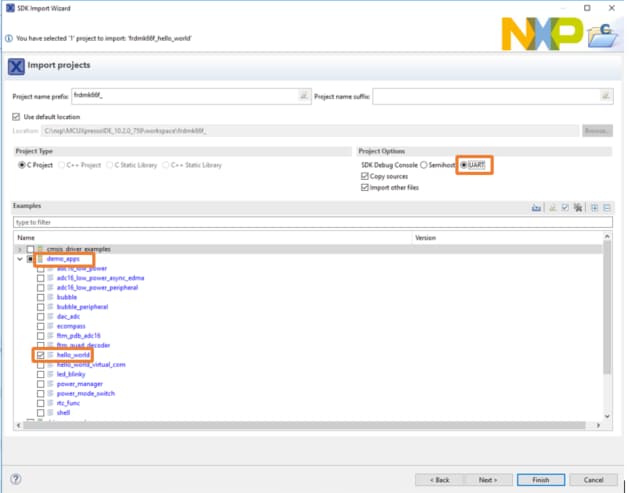Screen dimensions: 629x493
Task: Click the Name column header
Action: [26, 238]
